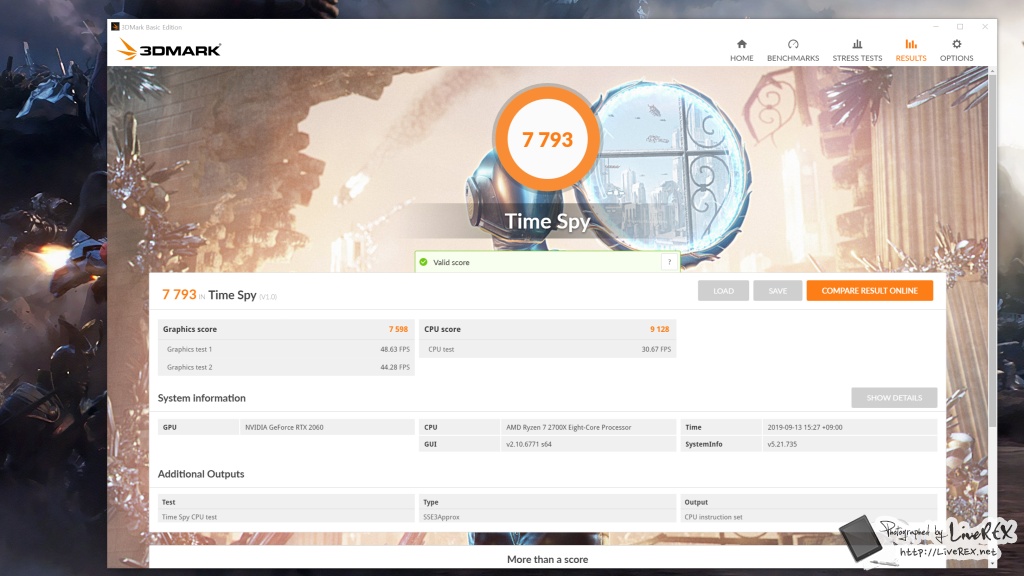Click the LOAD button
Image resolution: width=1024 pixels, height=576 pixels.
723,291
